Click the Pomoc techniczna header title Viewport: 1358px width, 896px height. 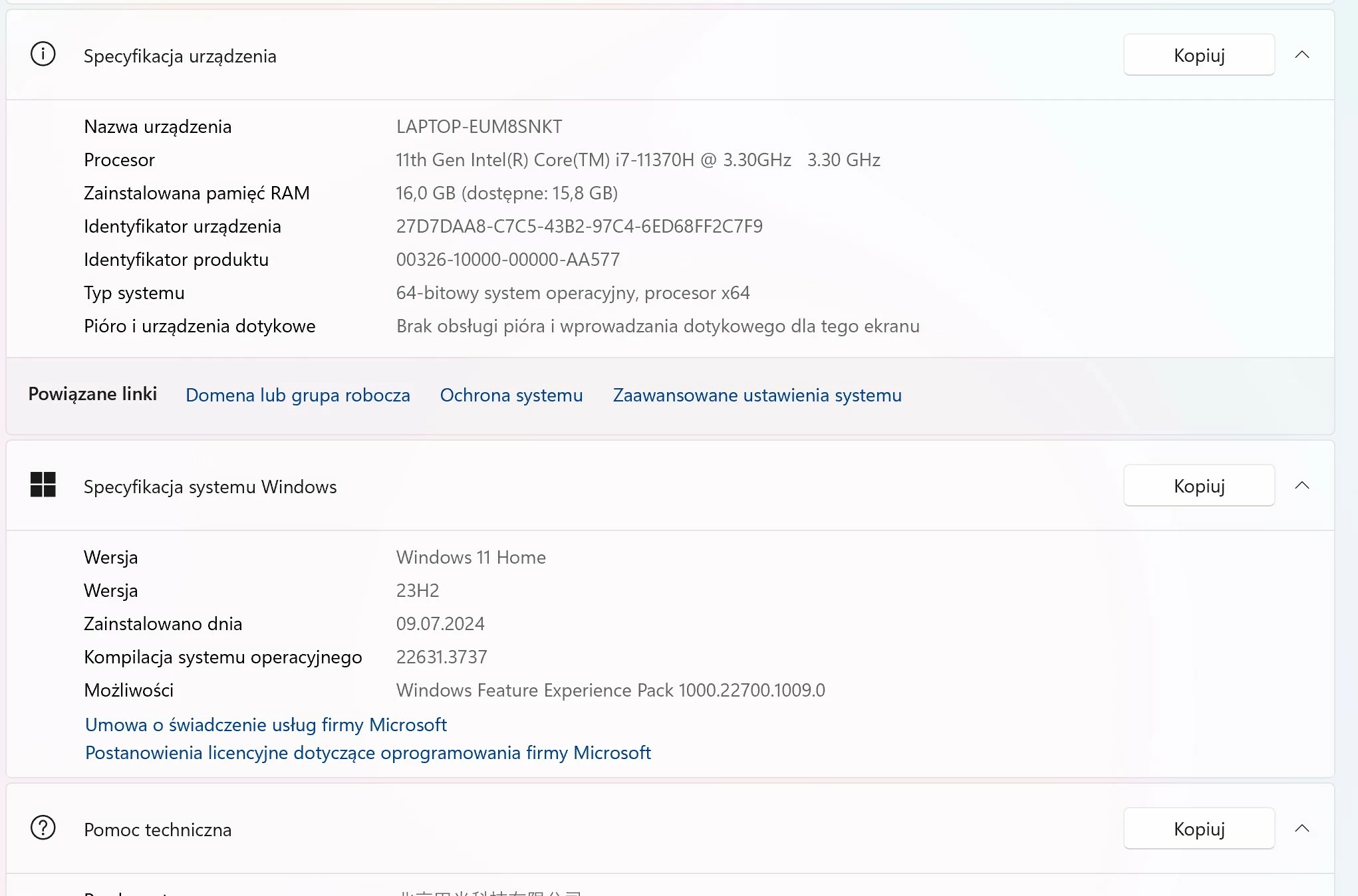pyautogui.click(x=158, y=830)
